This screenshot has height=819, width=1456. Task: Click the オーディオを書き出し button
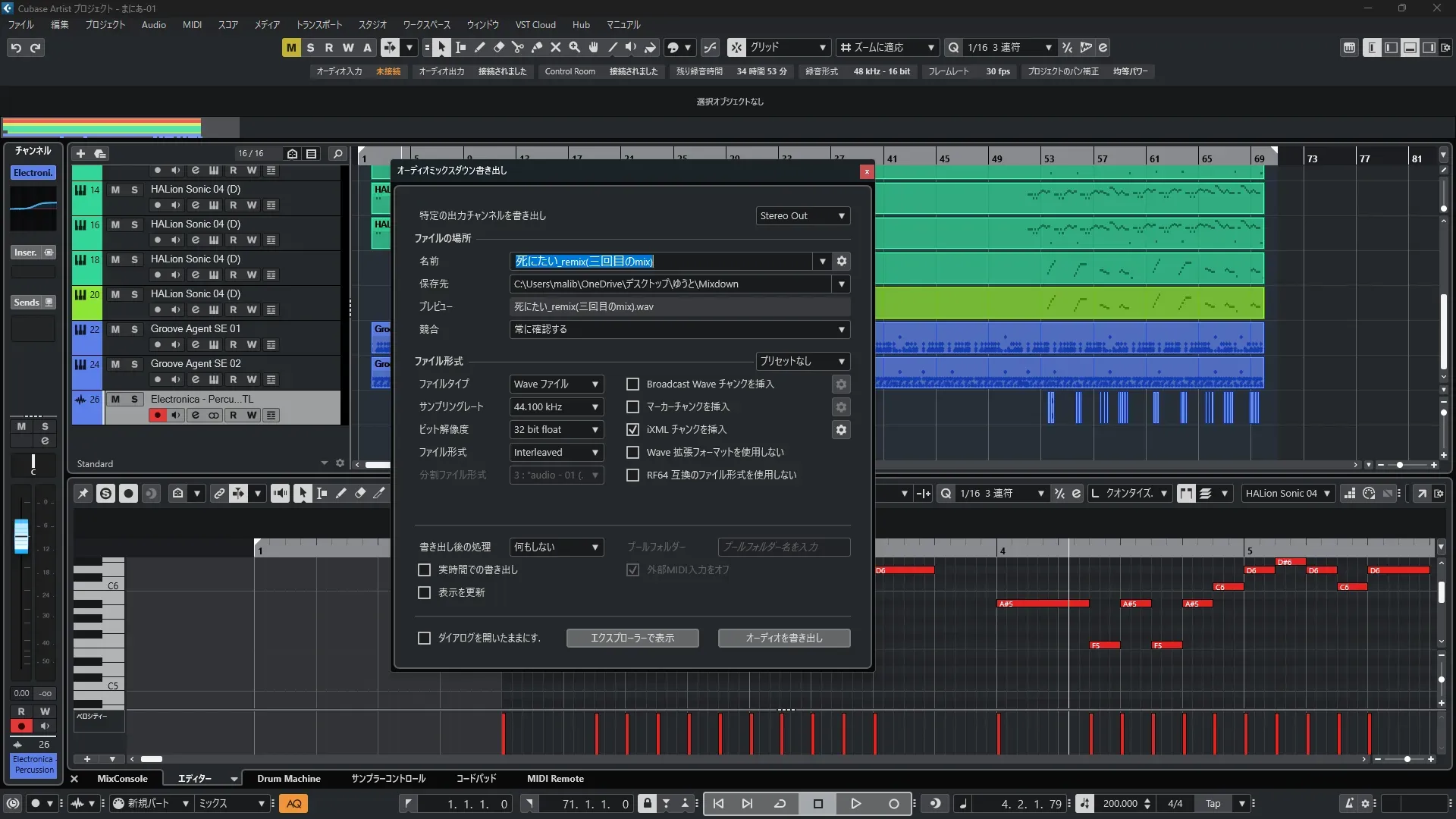tap(783, 639)
